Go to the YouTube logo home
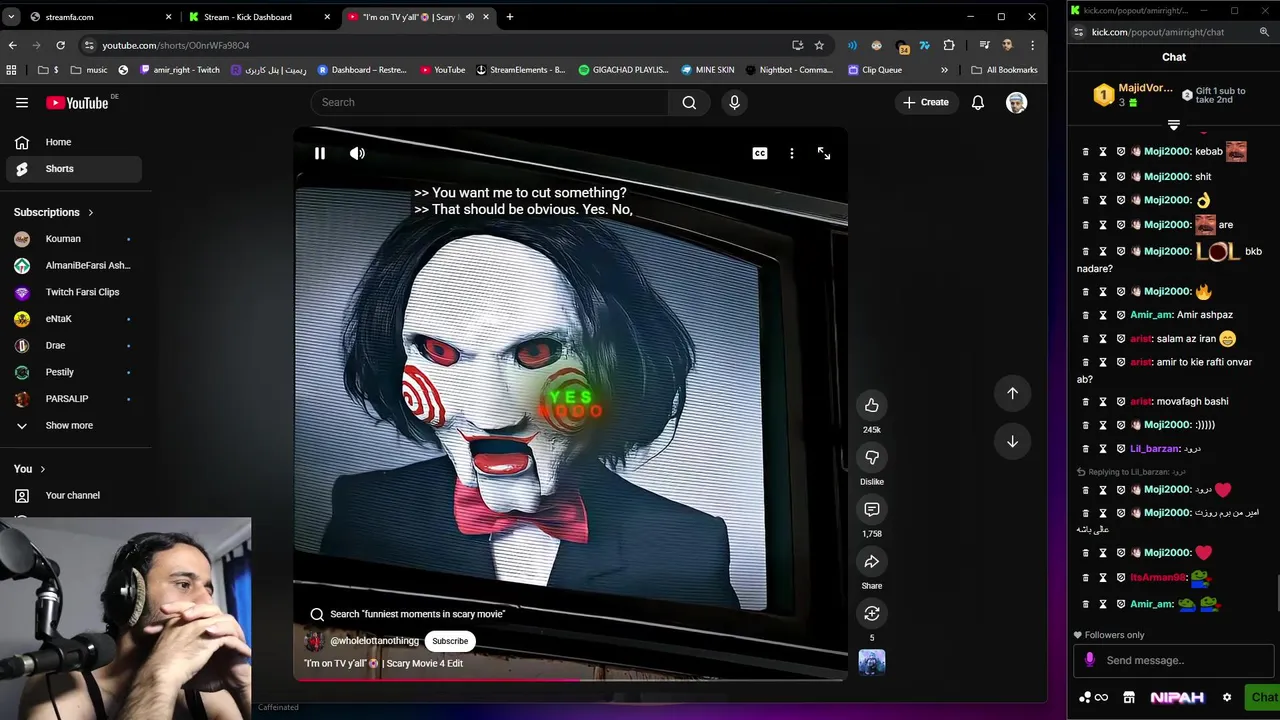 77,102
